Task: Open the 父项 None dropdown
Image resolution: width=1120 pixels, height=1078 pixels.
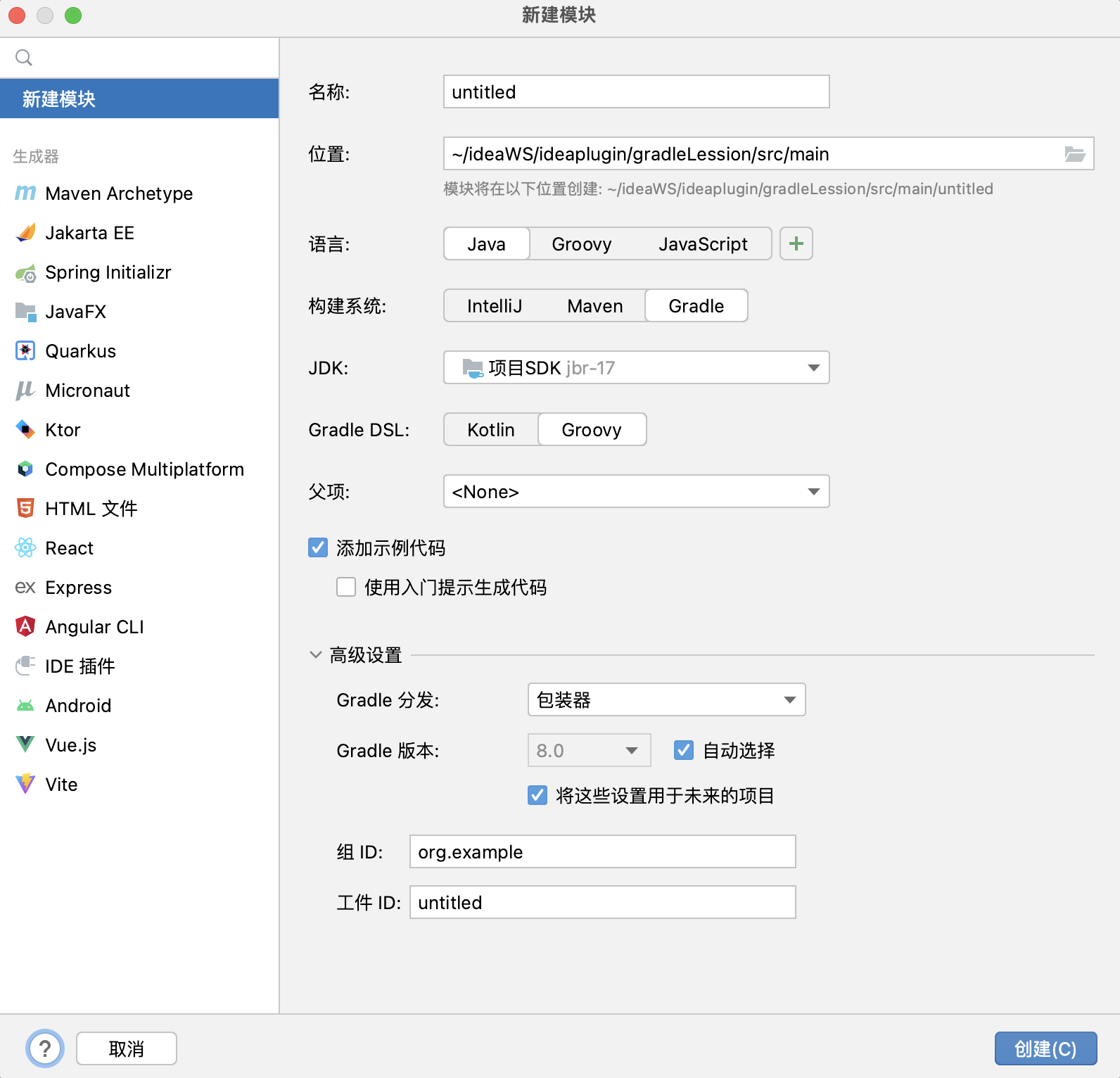Action: [x=637, y=491]
